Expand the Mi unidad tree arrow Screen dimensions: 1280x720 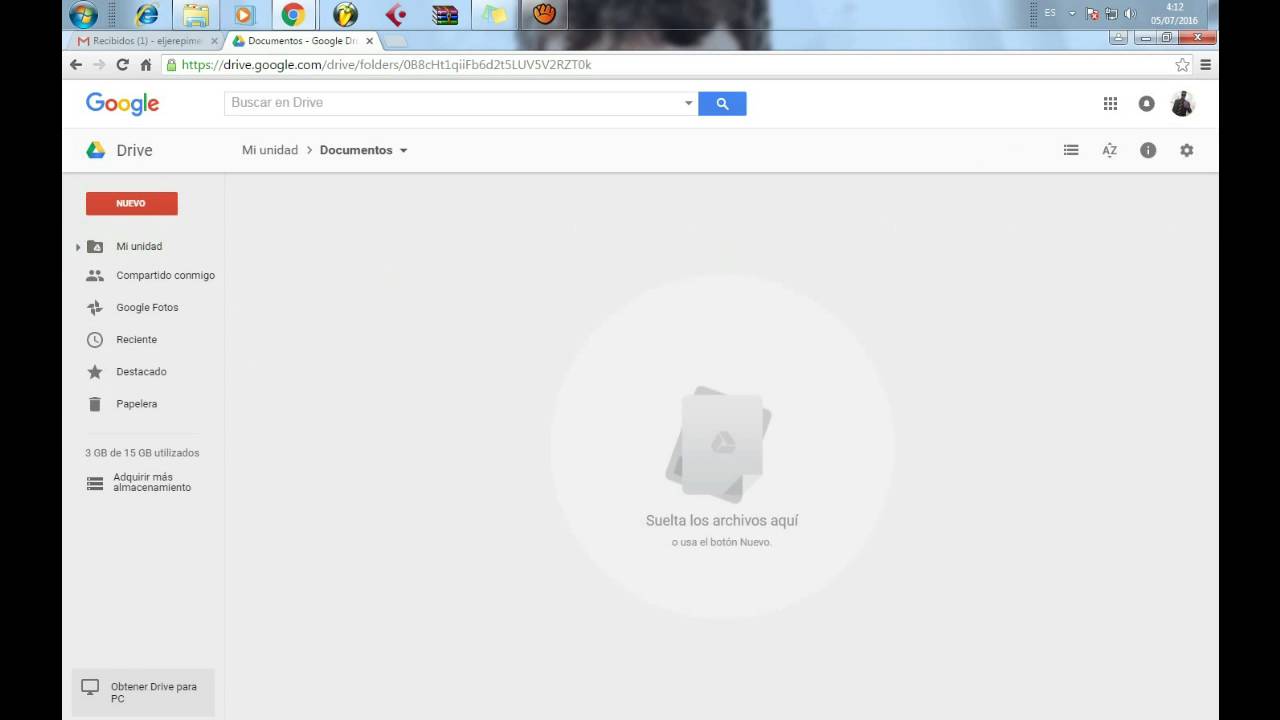tap(78, 246)
